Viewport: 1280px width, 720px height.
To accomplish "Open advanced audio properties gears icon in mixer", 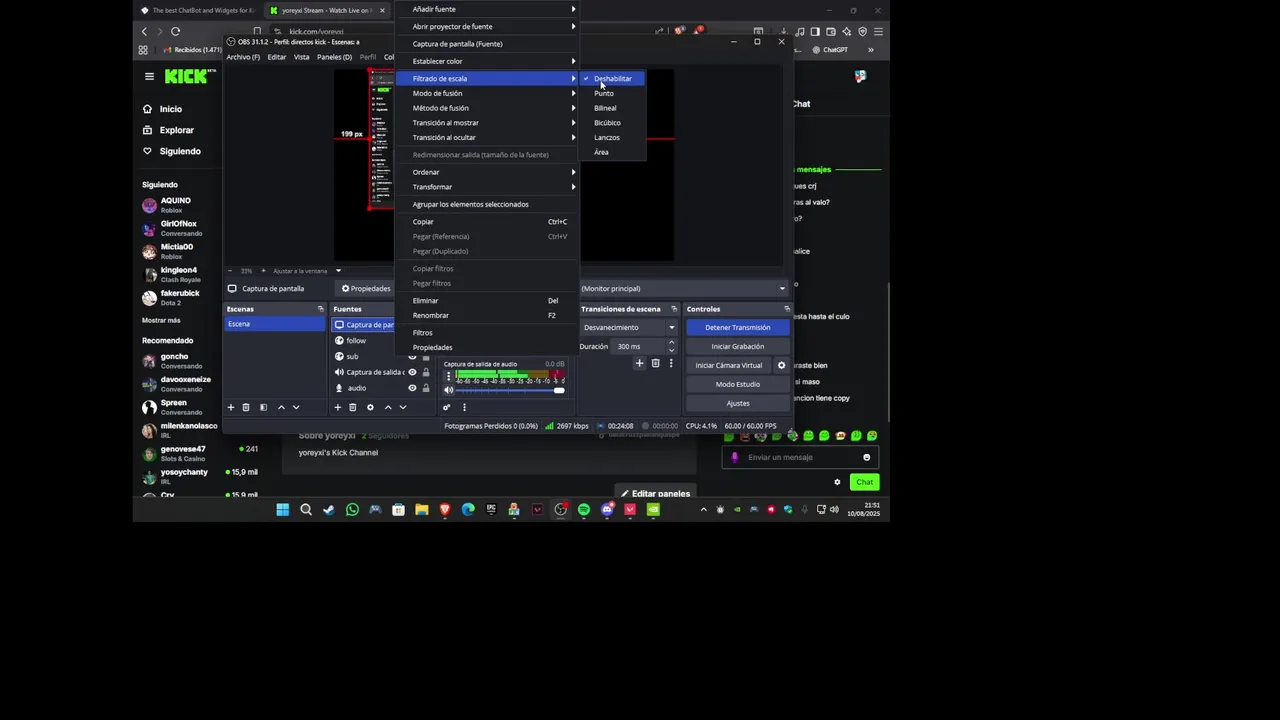I will tap(447, 407).
